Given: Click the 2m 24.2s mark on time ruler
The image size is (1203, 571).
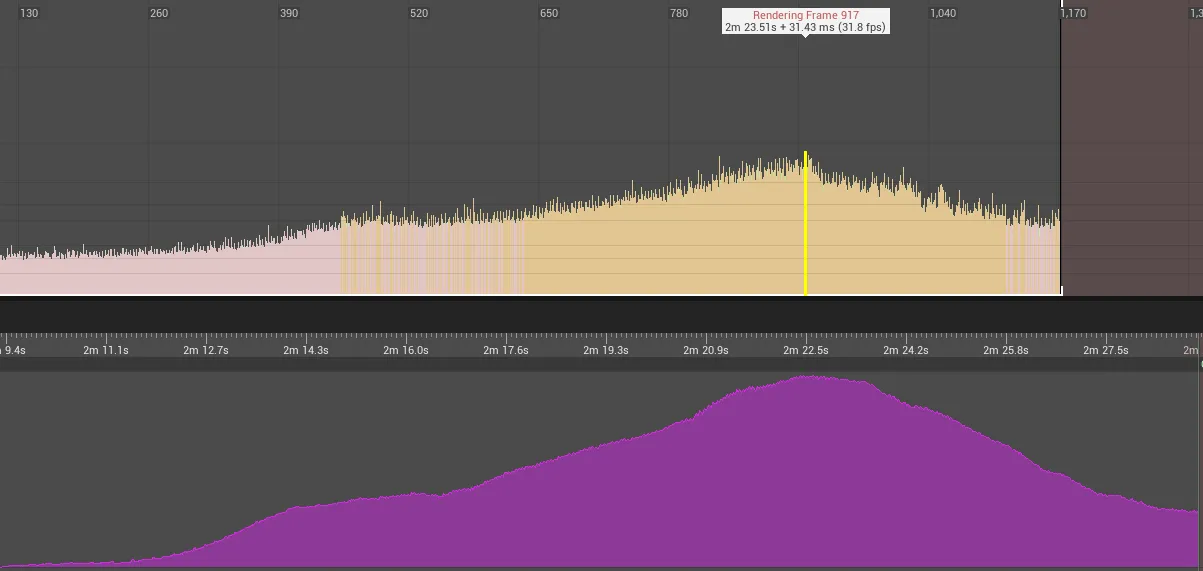Looking at the screenshot, I should (x=907, y=351).
